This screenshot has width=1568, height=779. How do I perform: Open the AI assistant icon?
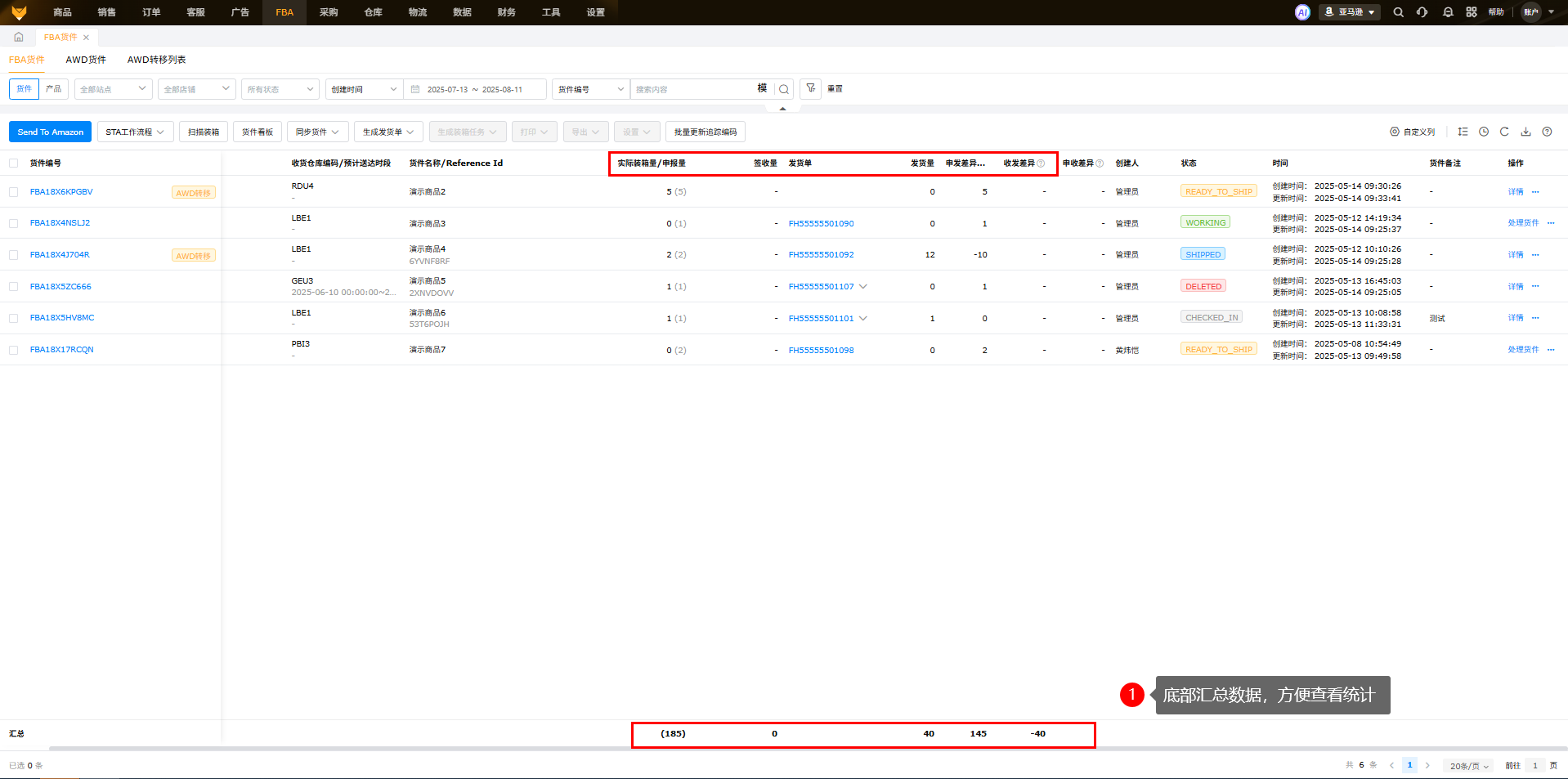pyautogui.click(x=1302, y=12)
